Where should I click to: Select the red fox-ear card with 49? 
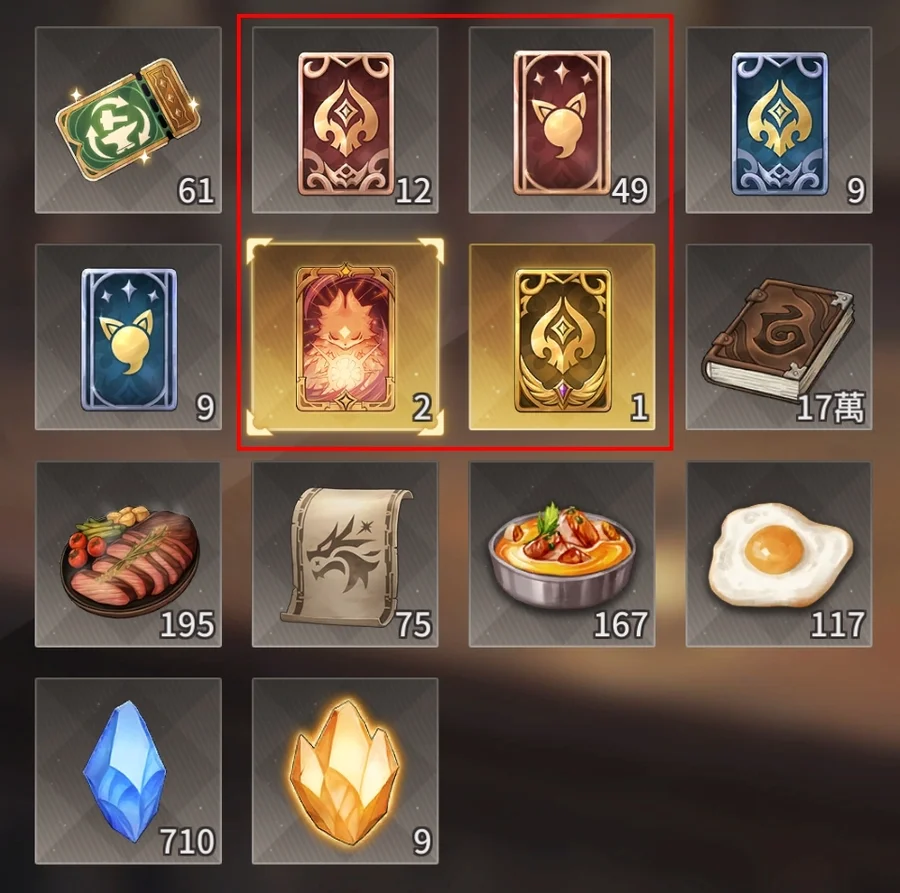[x=562, y=120]
